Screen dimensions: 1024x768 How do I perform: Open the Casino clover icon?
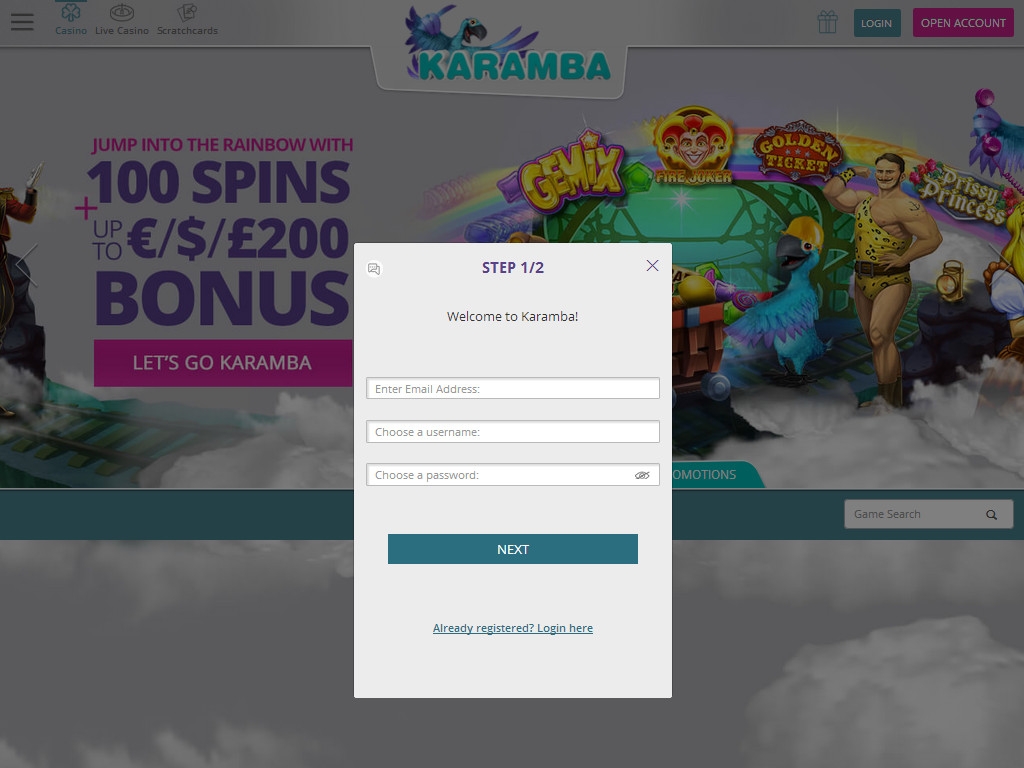pos(71,12)
